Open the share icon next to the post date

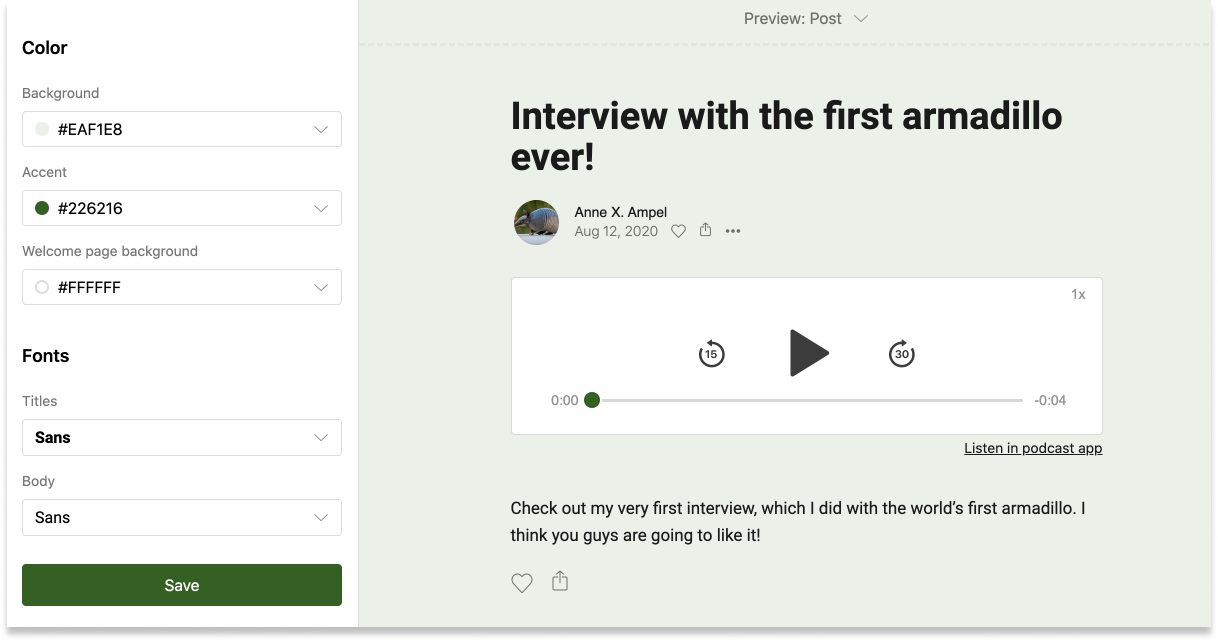coord(705,230)
